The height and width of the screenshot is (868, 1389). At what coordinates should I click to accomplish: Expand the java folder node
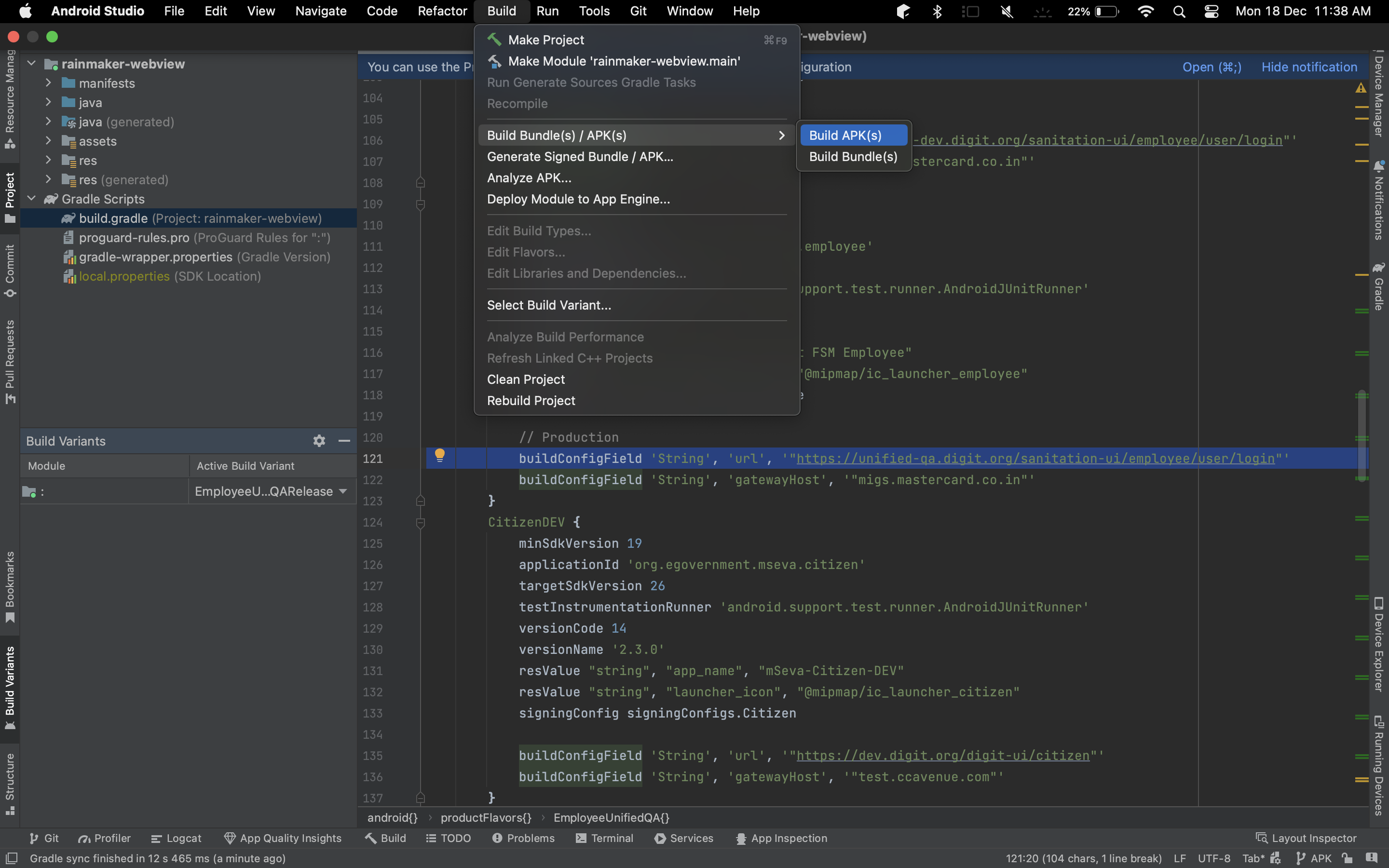coord(49,103)
